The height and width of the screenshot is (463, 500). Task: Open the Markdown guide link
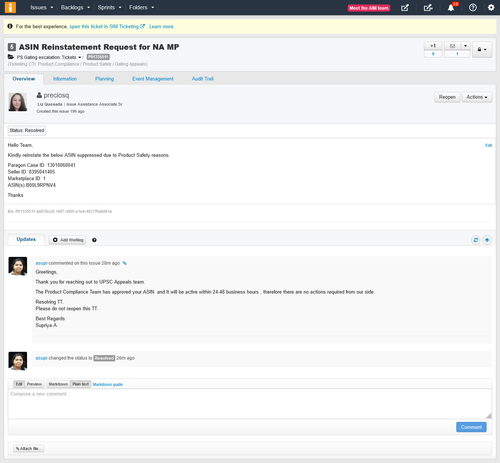pos(108,384)
